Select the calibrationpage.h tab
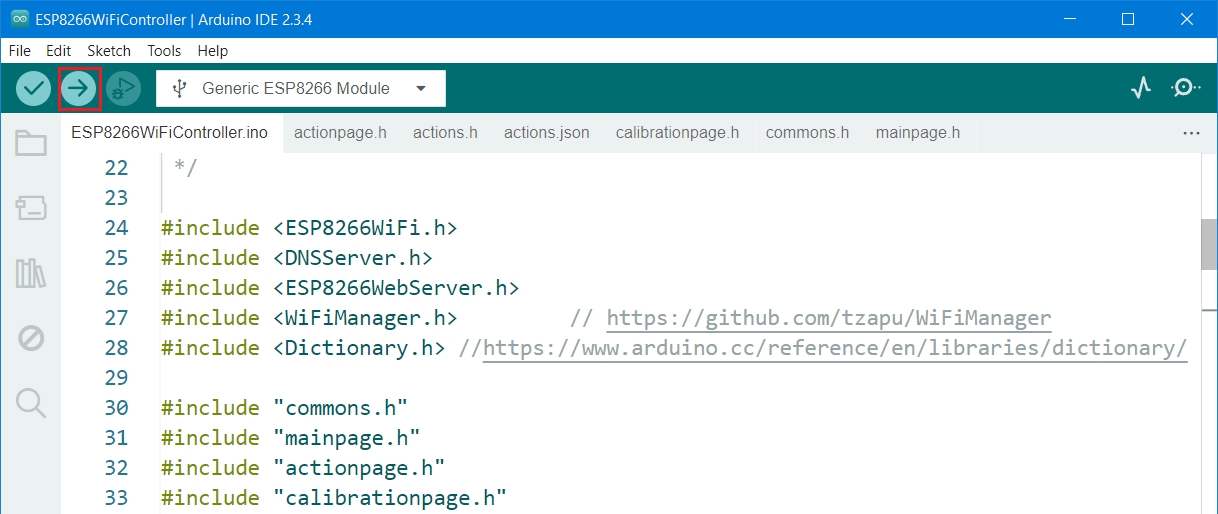 click(x=677, y=133)
